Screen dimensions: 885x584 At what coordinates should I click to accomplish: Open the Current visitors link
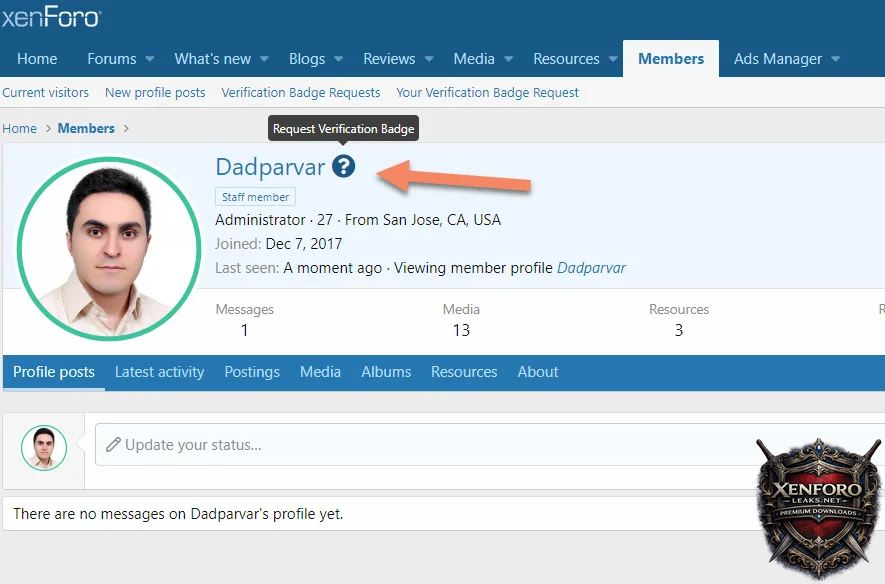pyautogui.click(x=45, y=92)
